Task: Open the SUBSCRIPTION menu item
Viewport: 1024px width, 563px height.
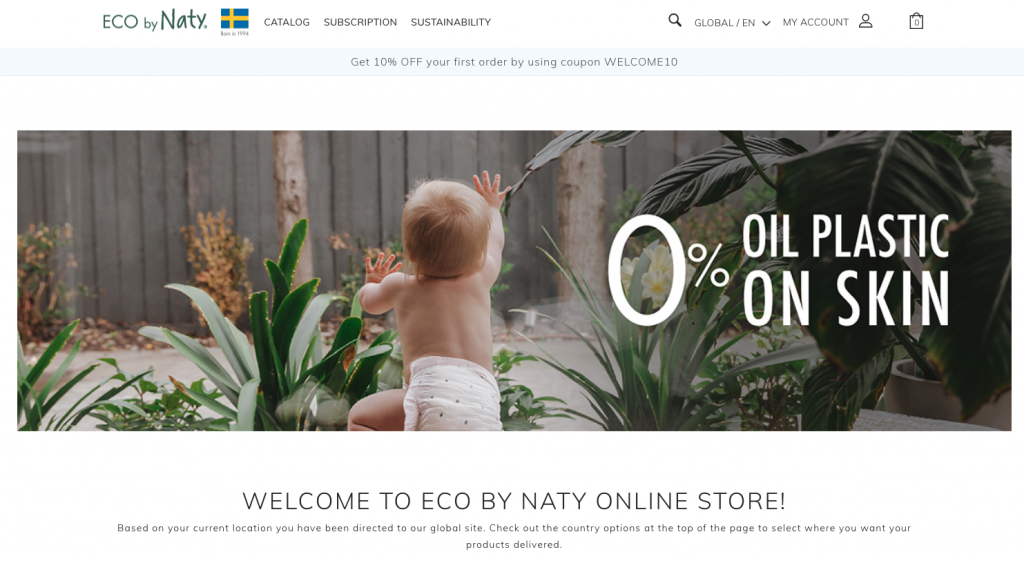Action: 360,22
